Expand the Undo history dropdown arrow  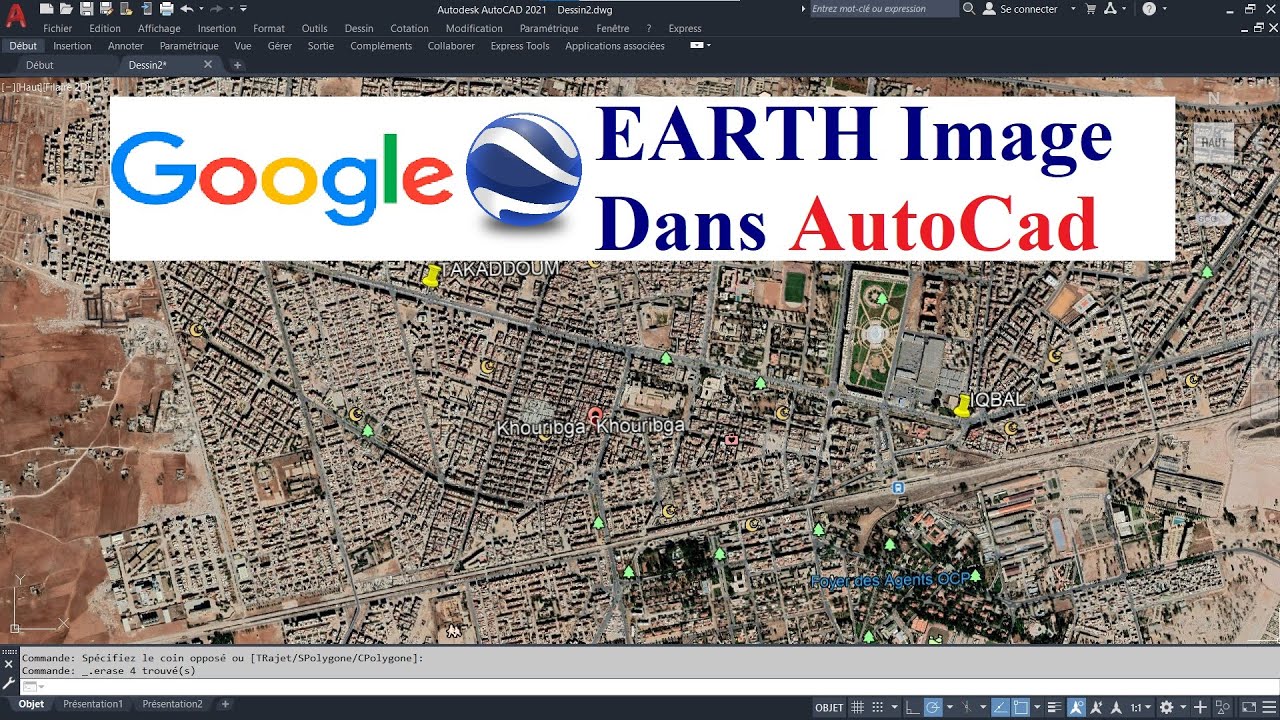pyautogui.click(x=201, y=9)
